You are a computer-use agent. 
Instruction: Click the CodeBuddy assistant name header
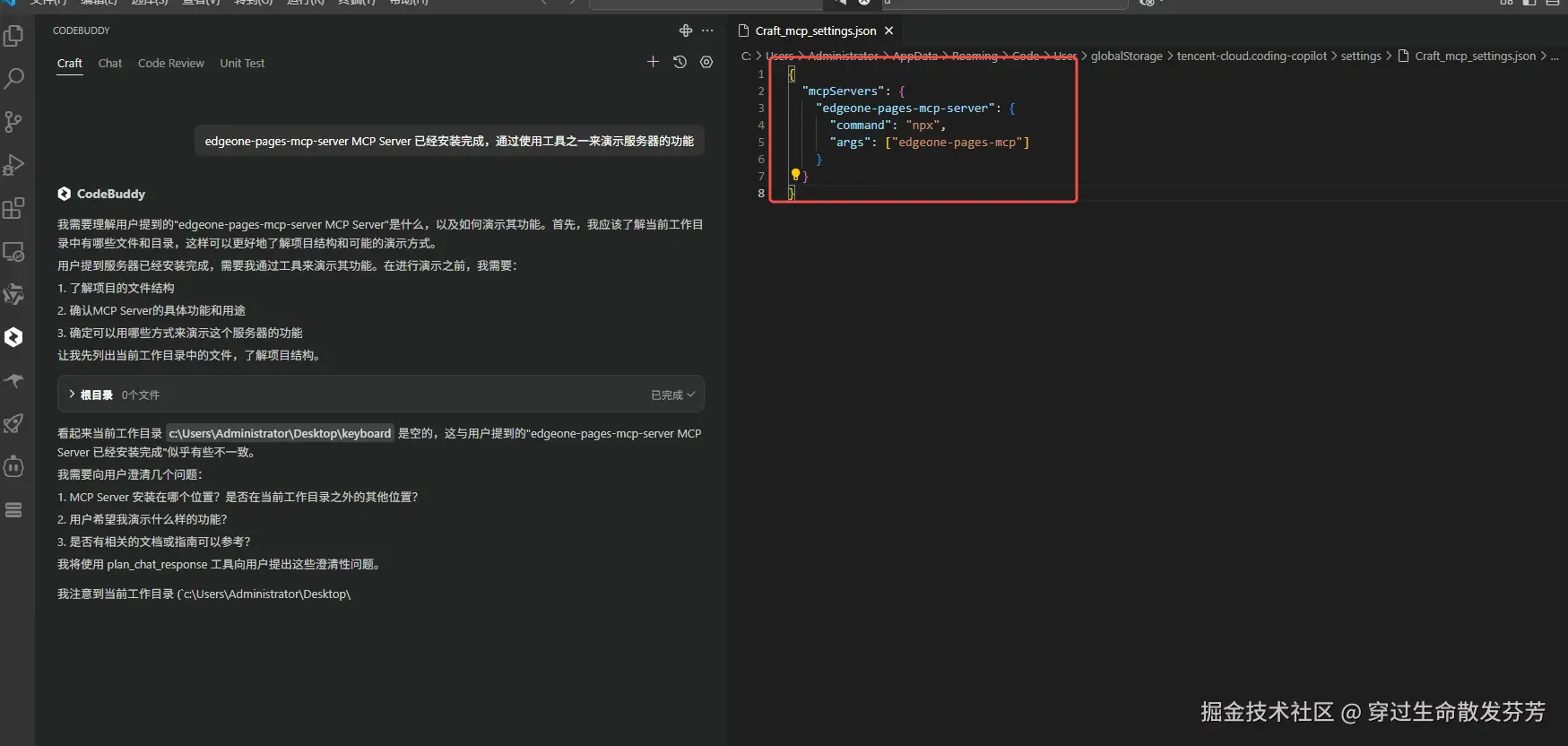[110, 194]
